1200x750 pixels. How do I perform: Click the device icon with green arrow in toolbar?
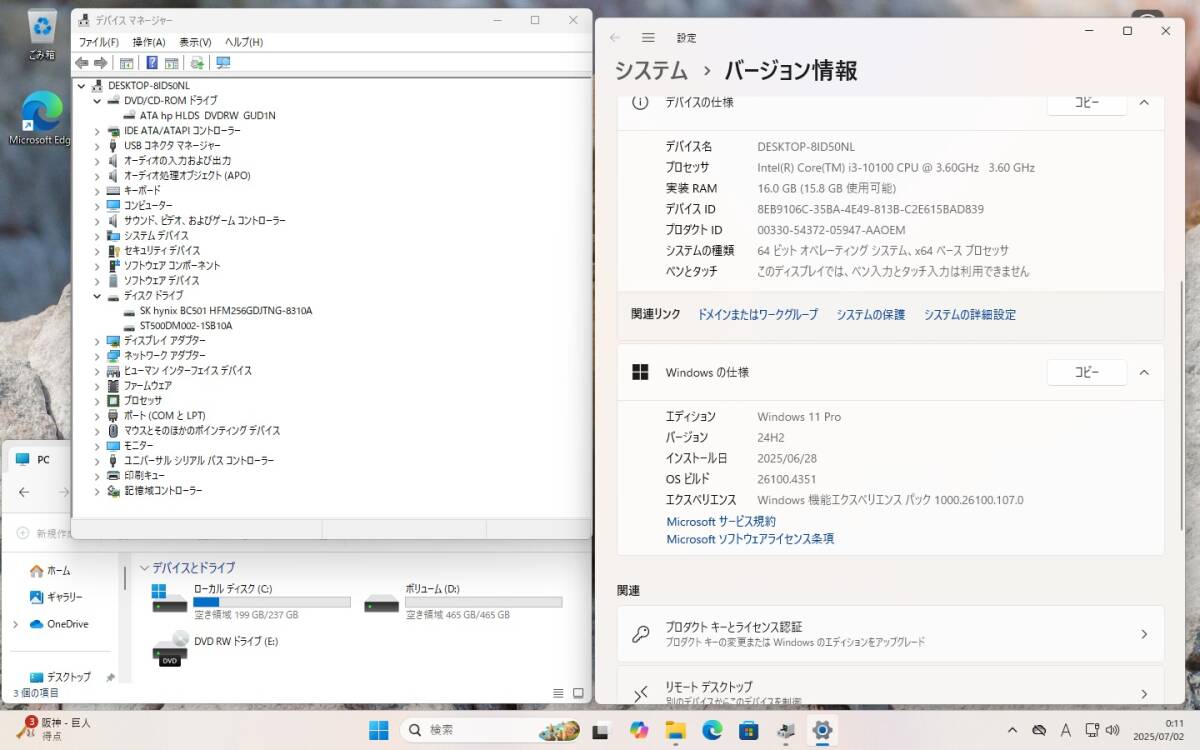(197, 63)
